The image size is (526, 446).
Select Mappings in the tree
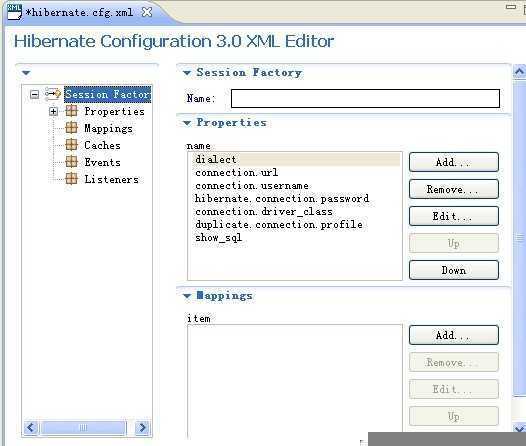108,128
